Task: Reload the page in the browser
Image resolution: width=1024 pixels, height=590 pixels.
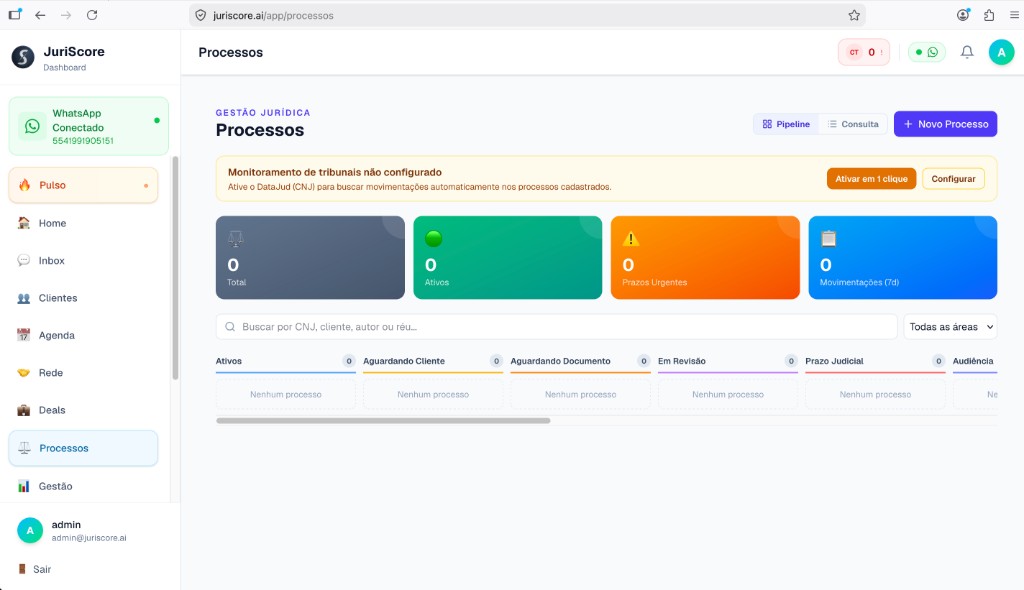Action: [92, 15]
